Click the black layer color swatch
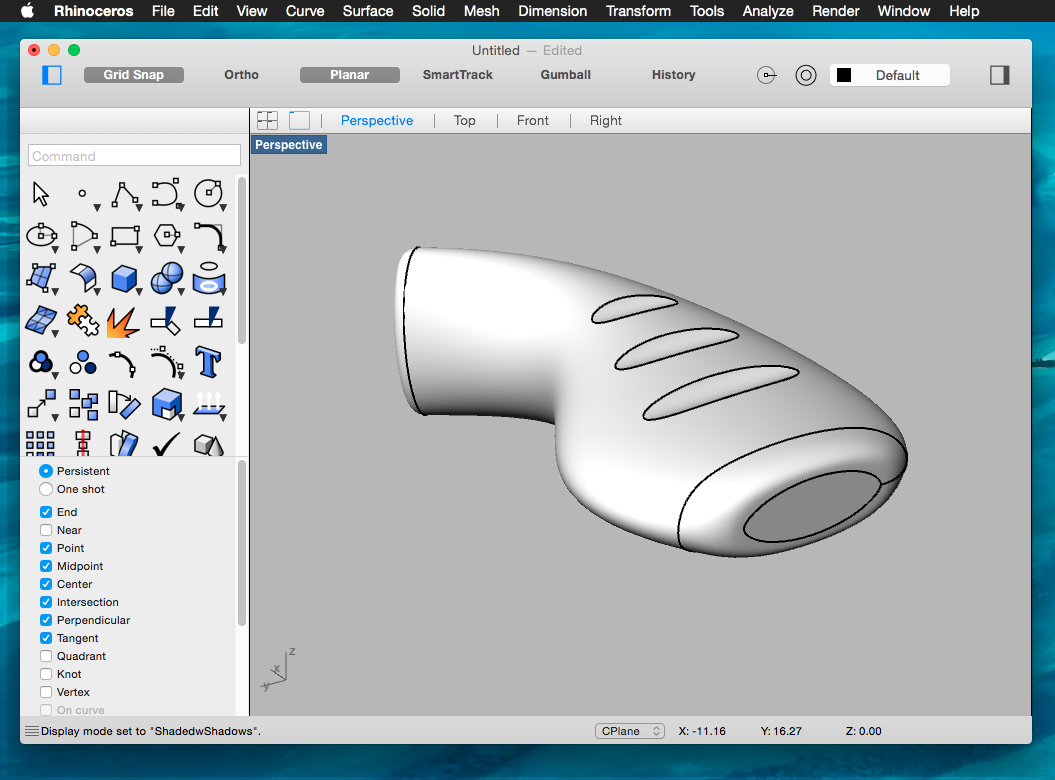 844,75
